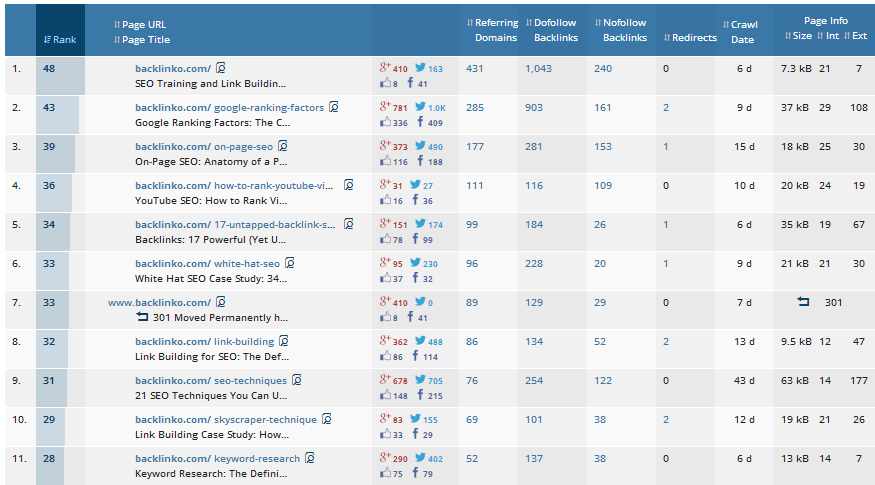Click Google+ icon with 362 in link-building row
This screenshot has height=485, width=875.
point(385,340)
